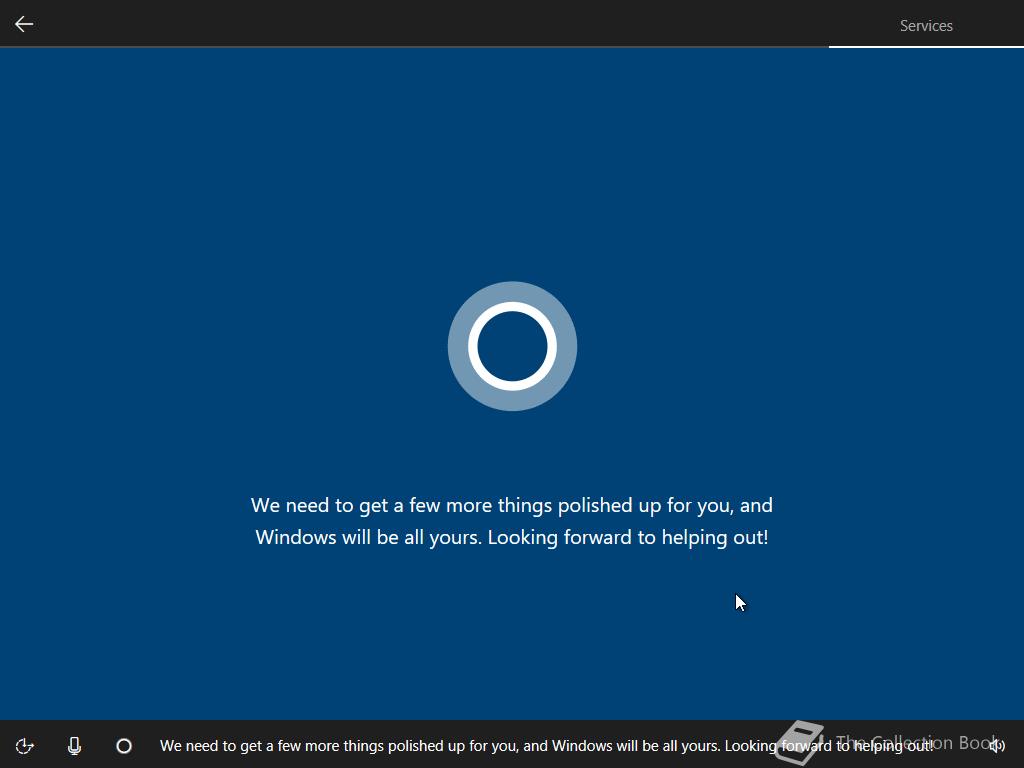
Task: Select the Services tab
Action: click(926, 25)
